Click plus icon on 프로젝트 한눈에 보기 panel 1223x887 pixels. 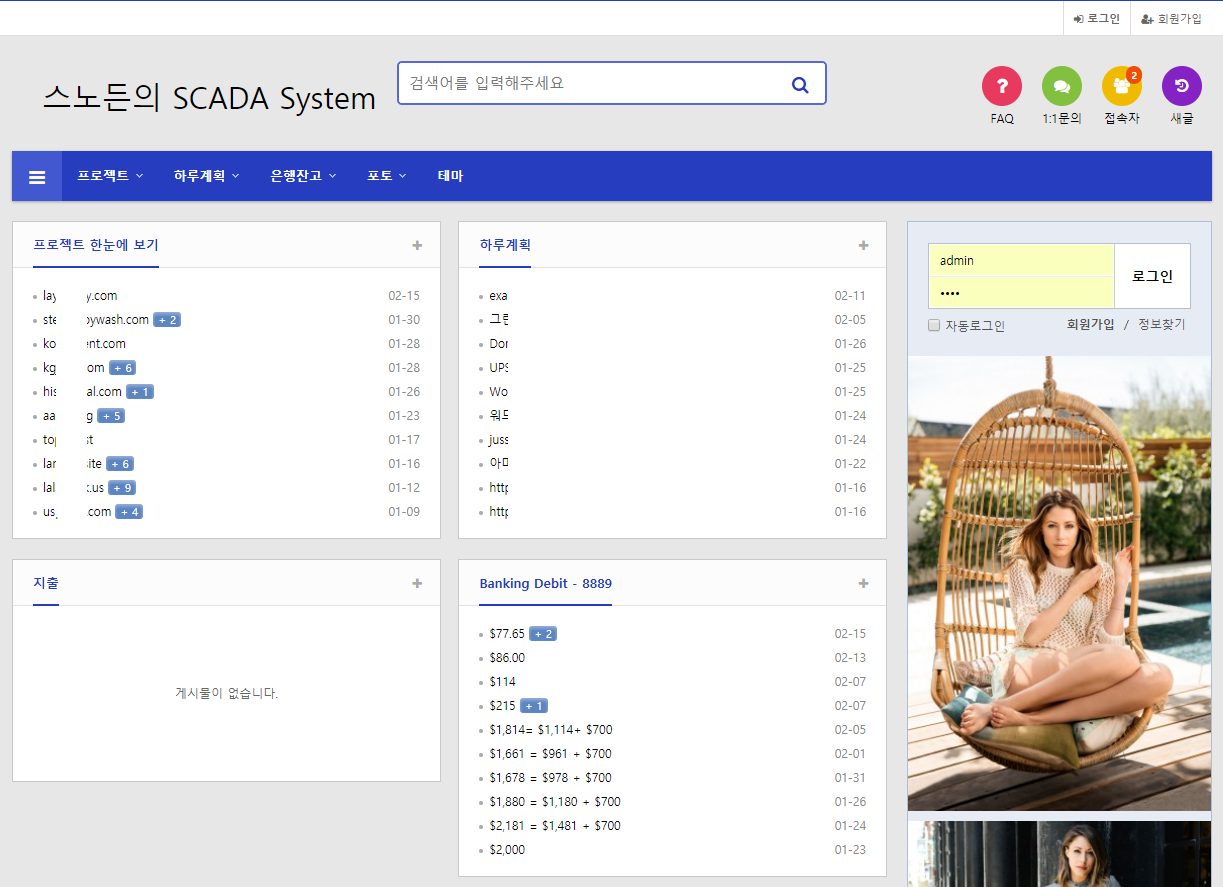[417, 245]
